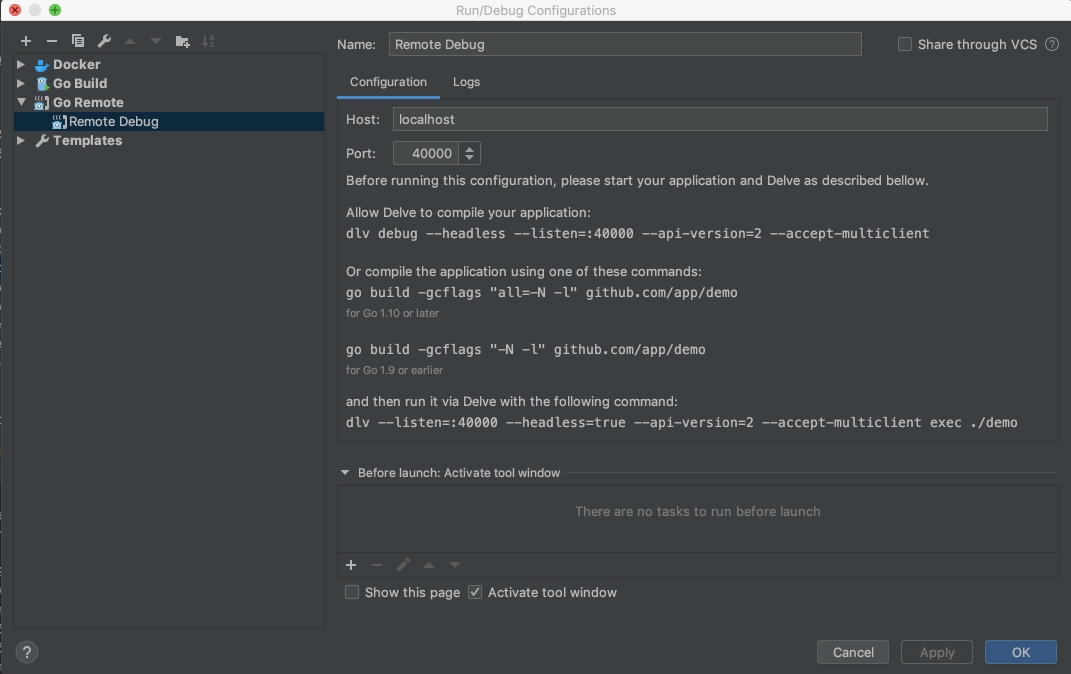Click the Copy Configuration icon
Viewport: 1071px width, 674px height.
(x=78, y=41)
